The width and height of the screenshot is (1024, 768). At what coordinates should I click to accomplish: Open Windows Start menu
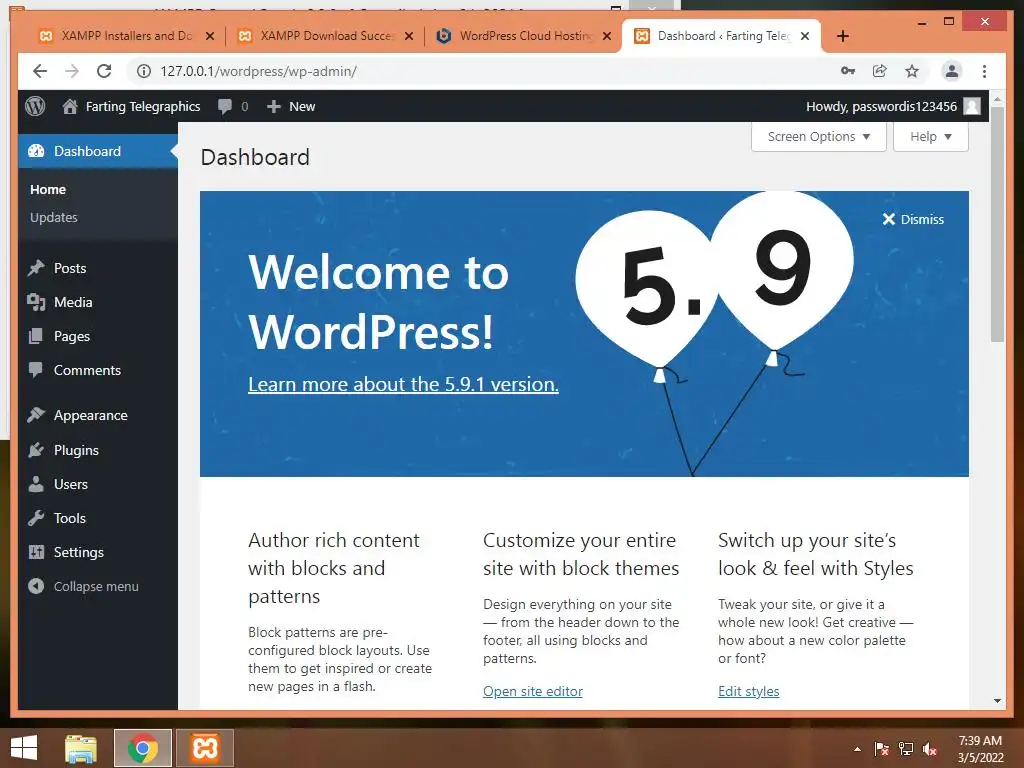tap(24, 748)
